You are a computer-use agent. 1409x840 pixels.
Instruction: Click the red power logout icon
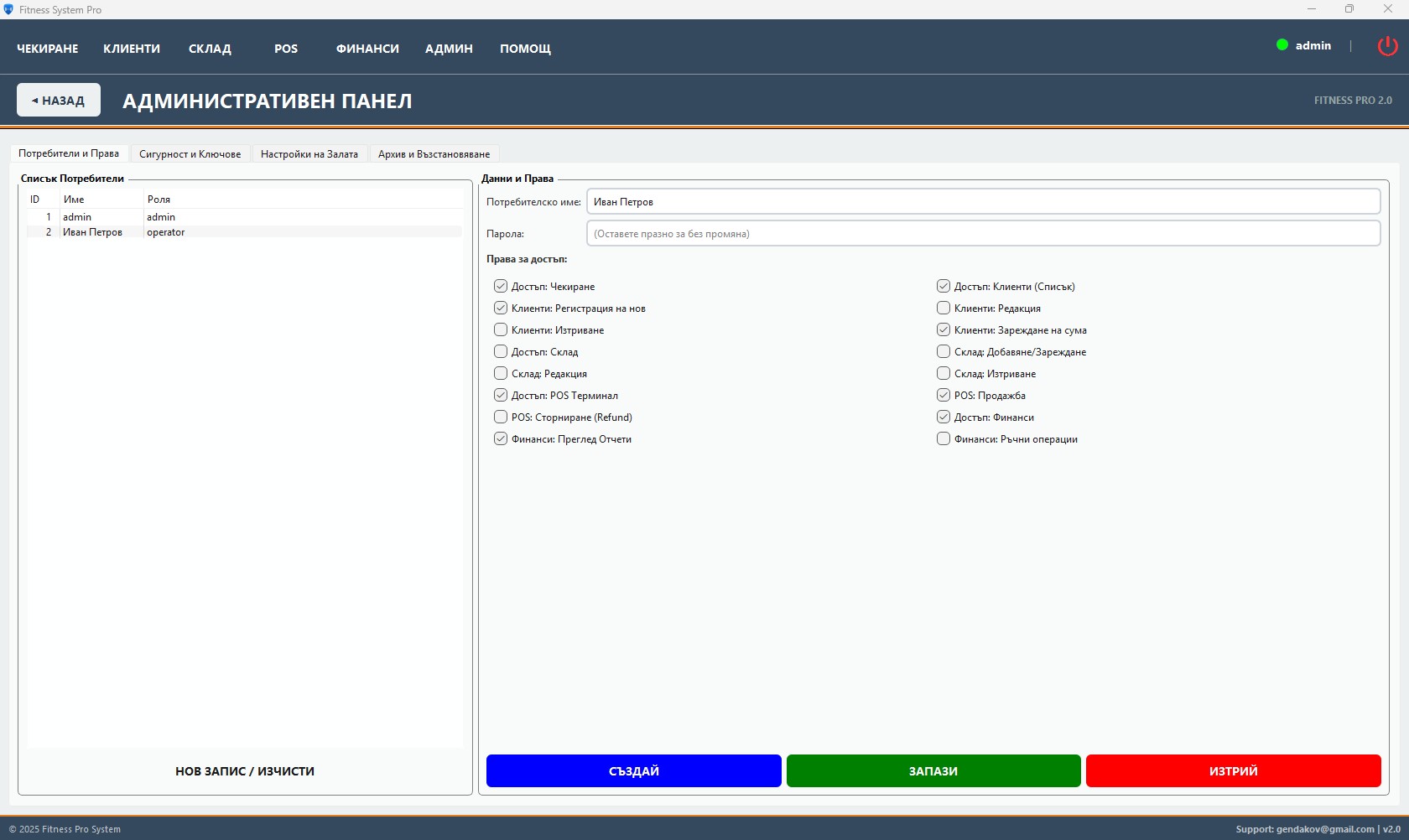pyautogui.click(x=1387, y=46)
